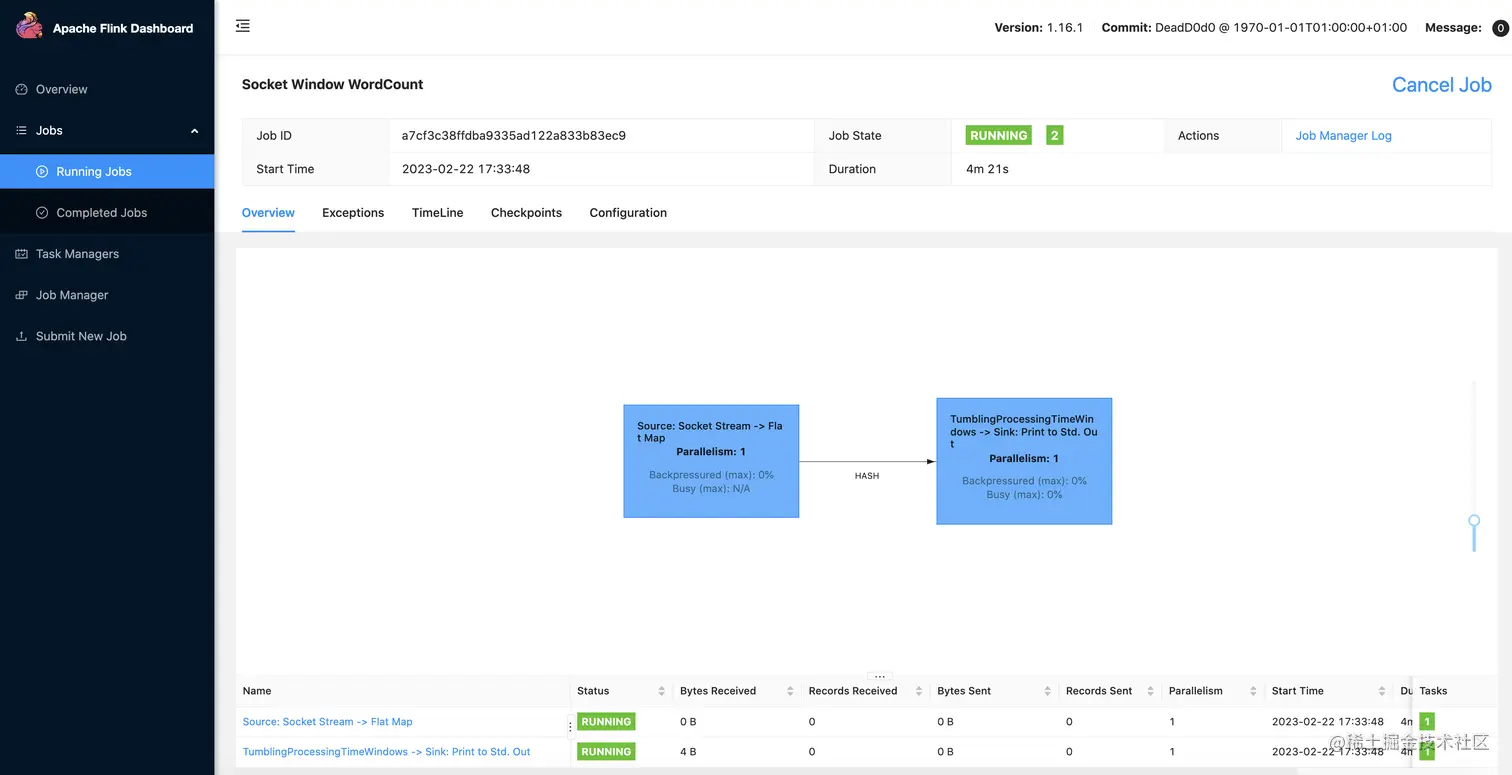Screen dimensions: 1512x775
Task: Sort table by Records Sent arrows
Action: [1150, 691]
